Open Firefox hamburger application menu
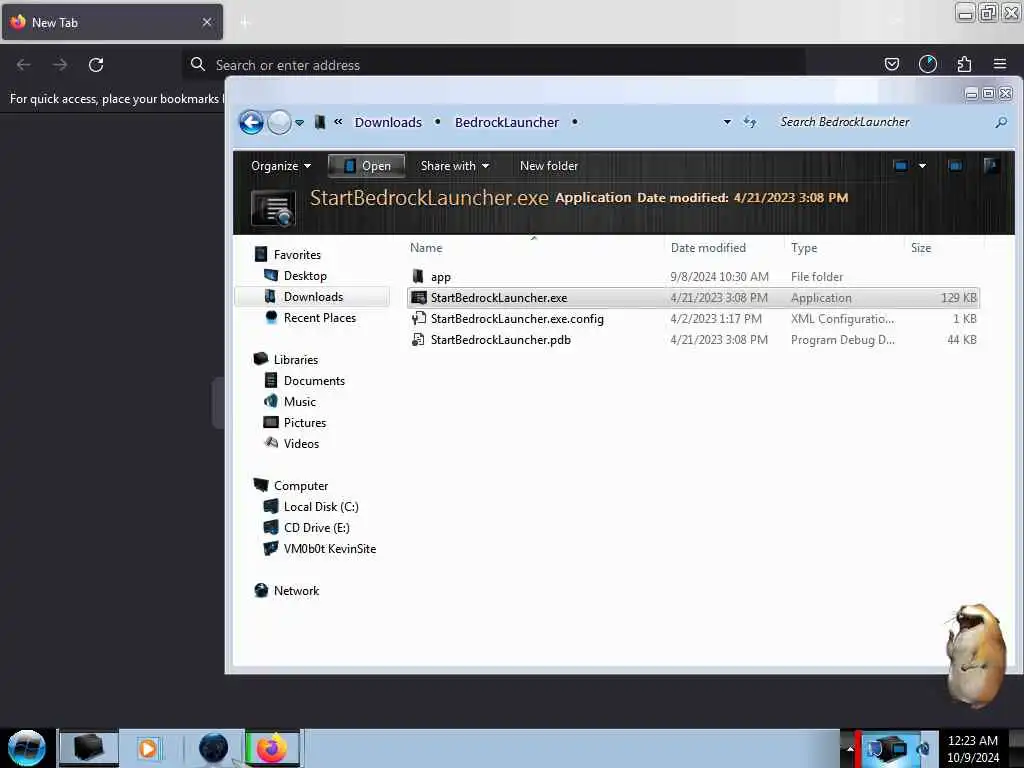 (x=1000, y=64)
